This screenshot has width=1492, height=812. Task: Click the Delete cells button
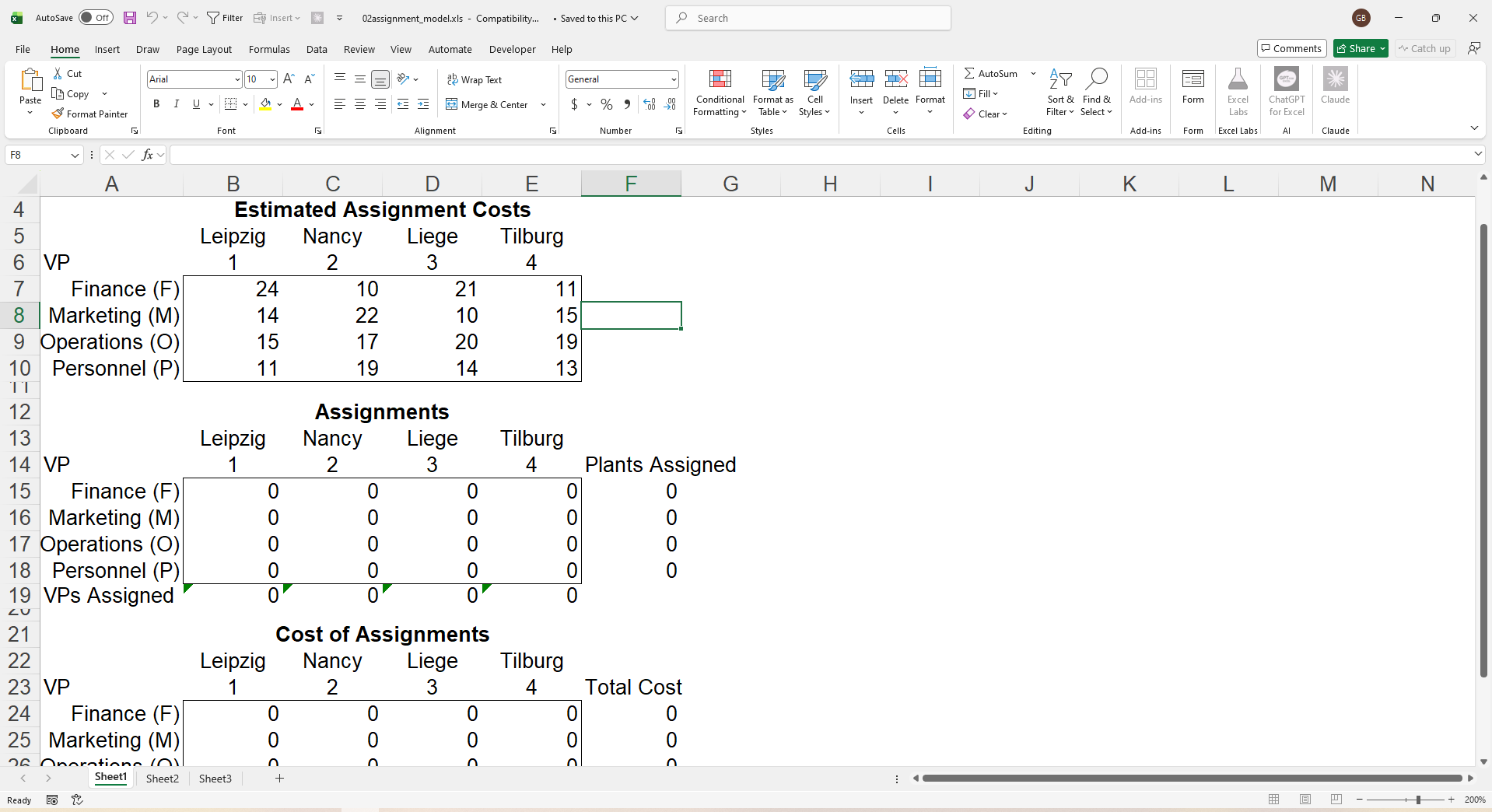pos(895,86)
